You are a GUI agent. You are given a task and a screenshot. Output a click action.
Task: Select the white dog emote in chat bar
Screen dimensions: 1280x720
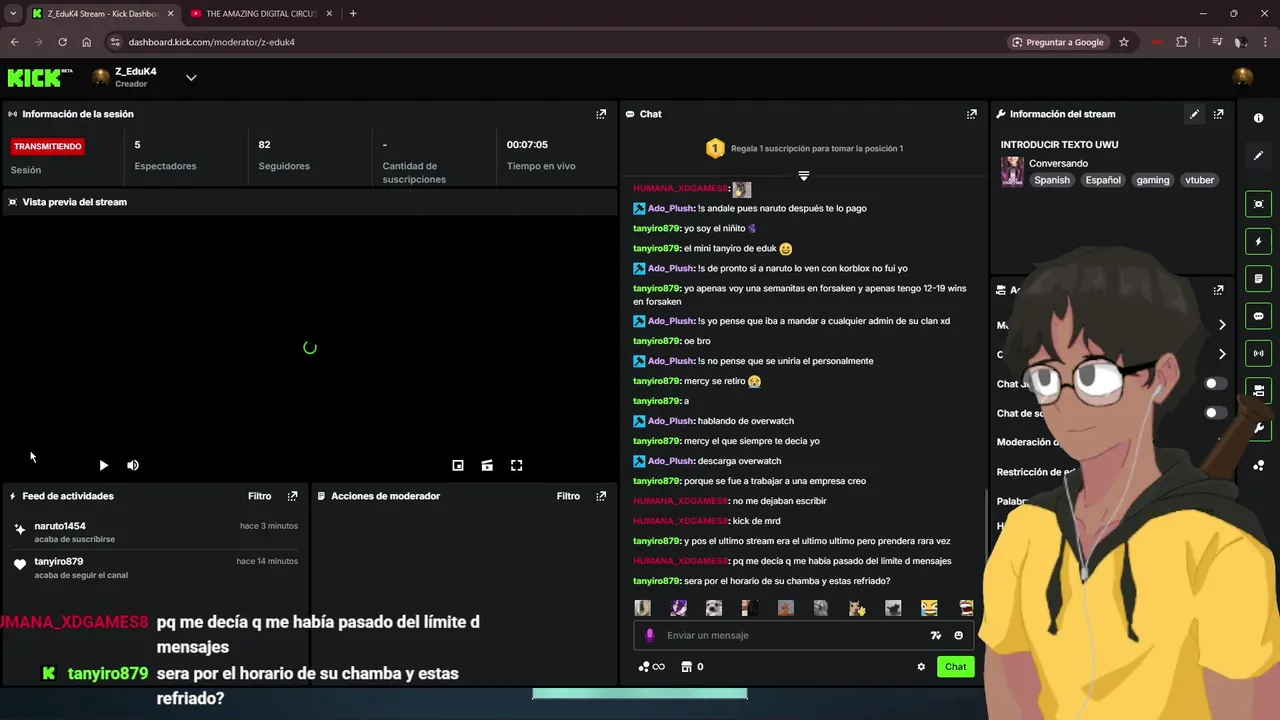pos(713,608)
